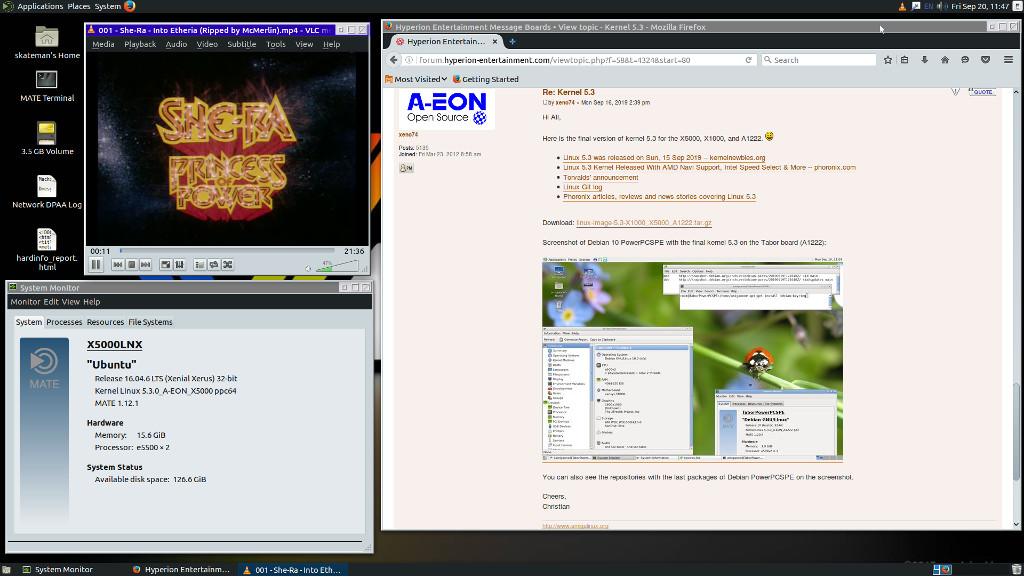Open System Monitor Edit menu
Screen dimensions: 1024x576
51,302
